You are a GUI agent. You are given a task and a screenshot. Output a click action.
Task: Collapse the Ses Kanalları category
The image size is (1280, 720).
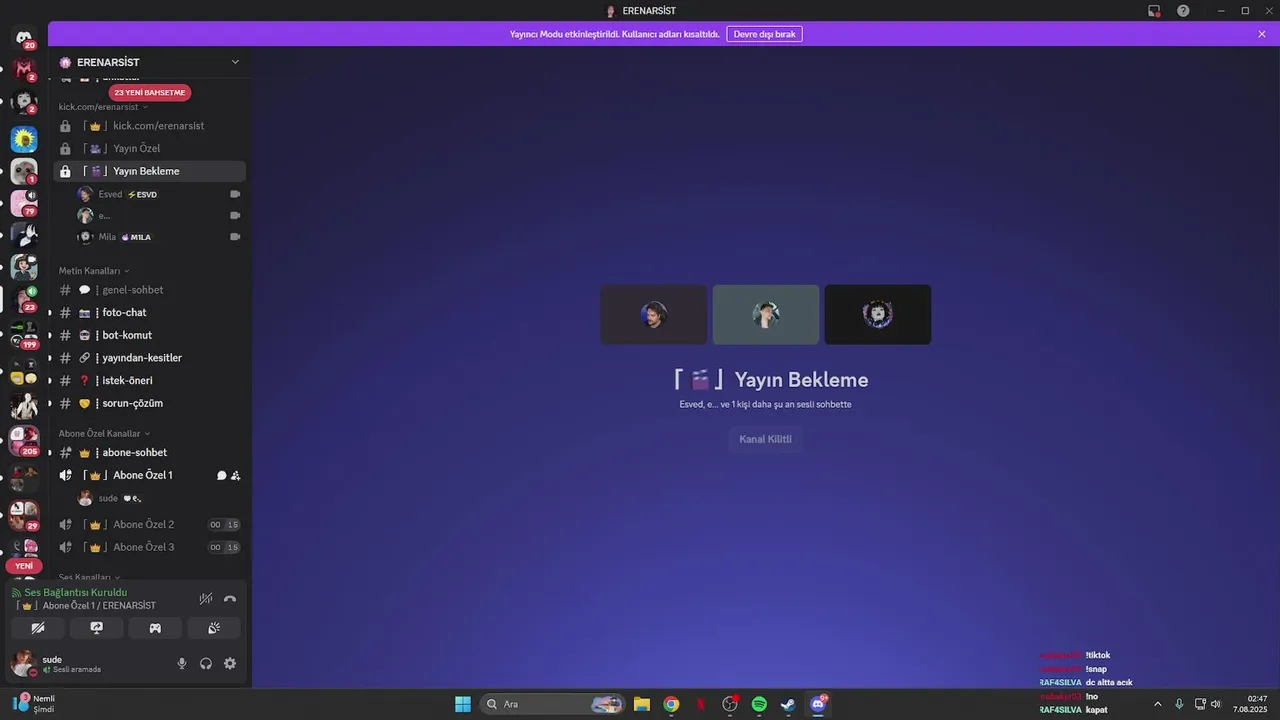89,577
